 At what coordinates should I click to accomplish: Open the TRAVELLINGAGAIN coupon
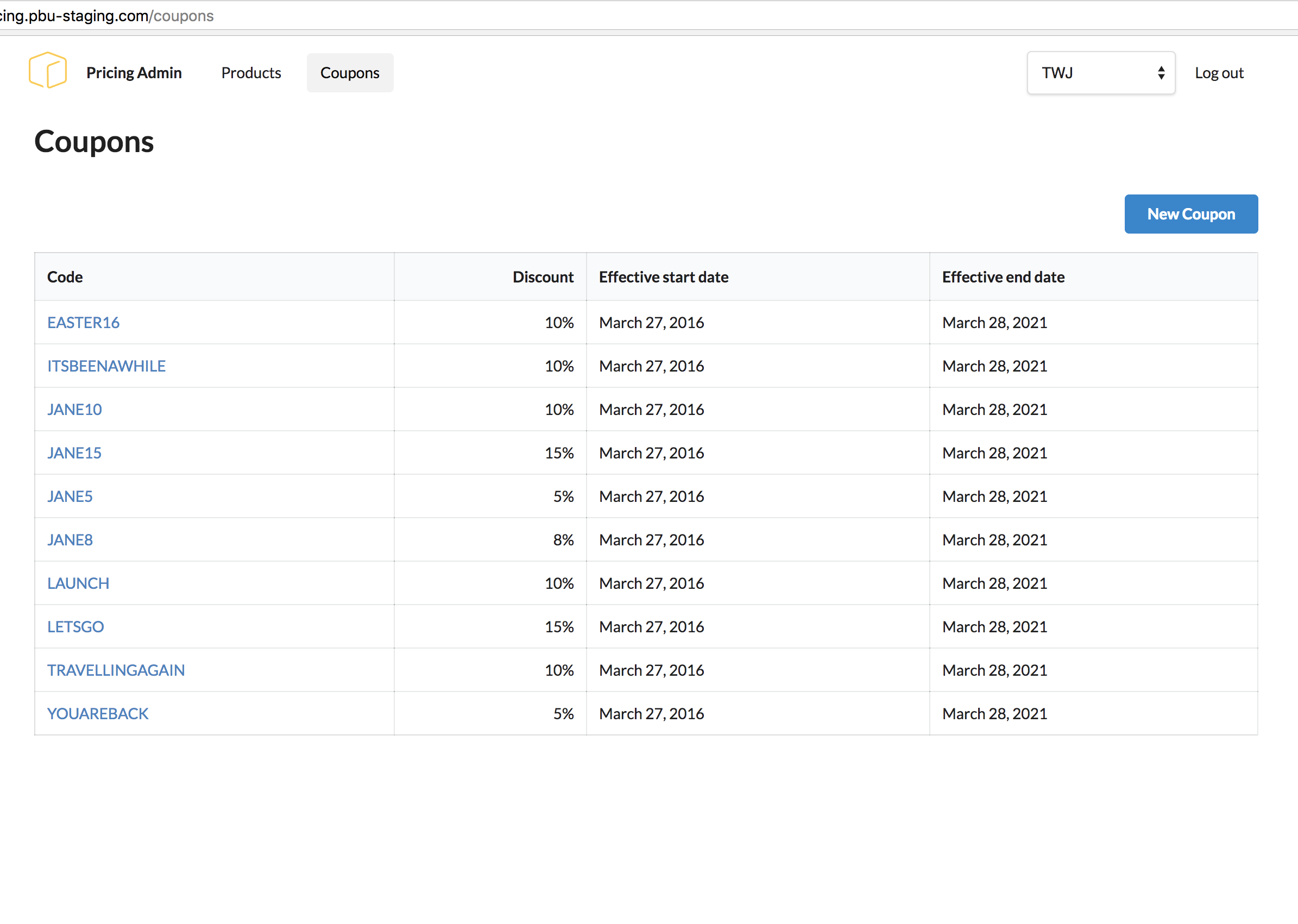tap(116, 670)
